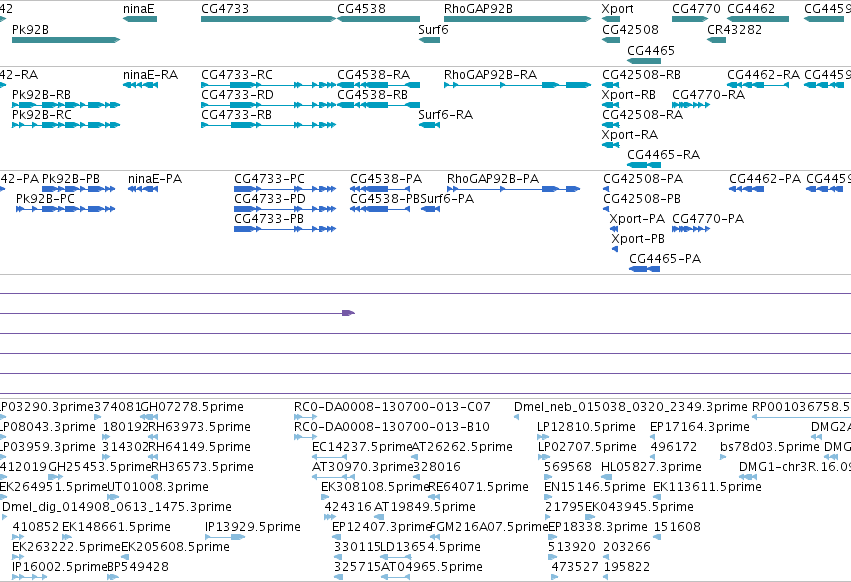Select the CG4733 gene label
The image size is (851, 582).
pyautogui.click(x=225, y=9)
